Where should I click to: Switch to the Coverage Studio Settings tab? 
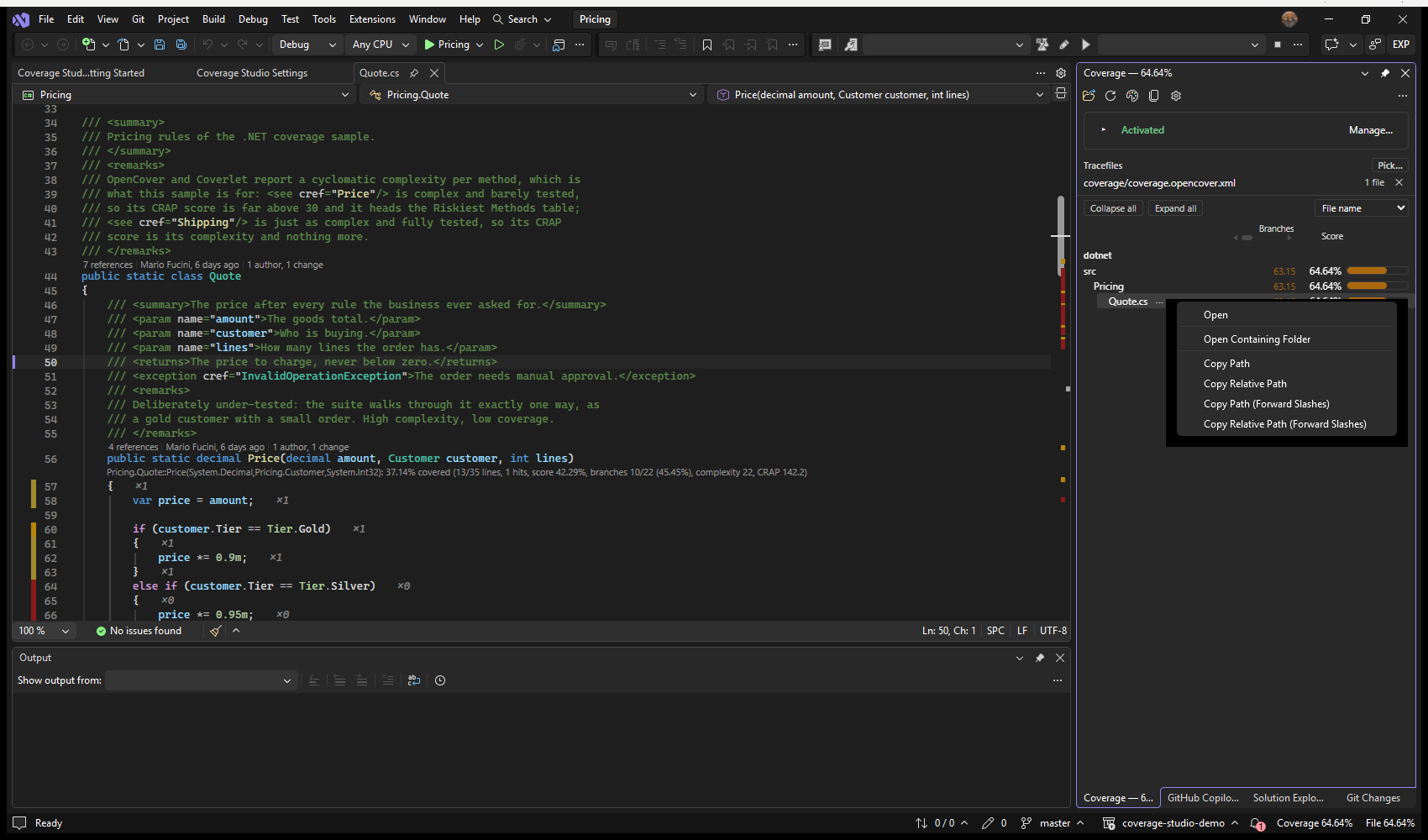(252, 73)
